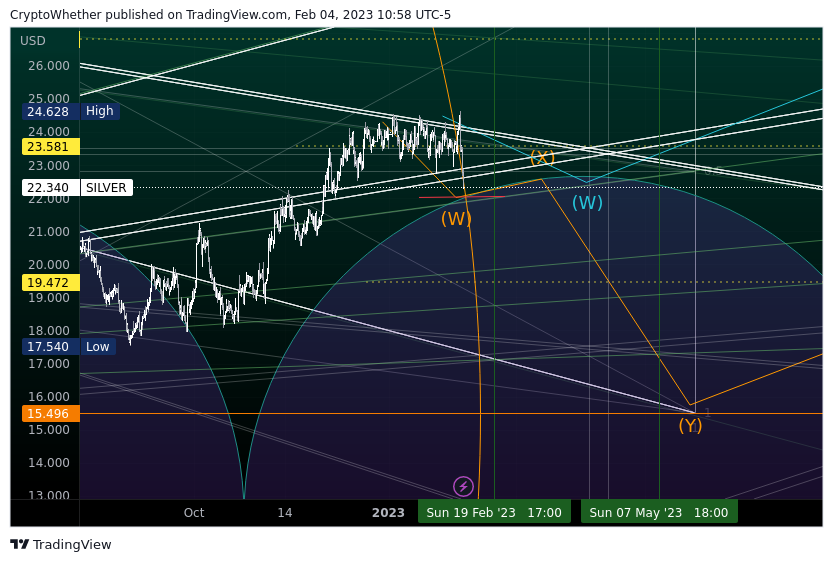Click the 26.000 price axis tick

pyautogui.click(x=49, y=66)
